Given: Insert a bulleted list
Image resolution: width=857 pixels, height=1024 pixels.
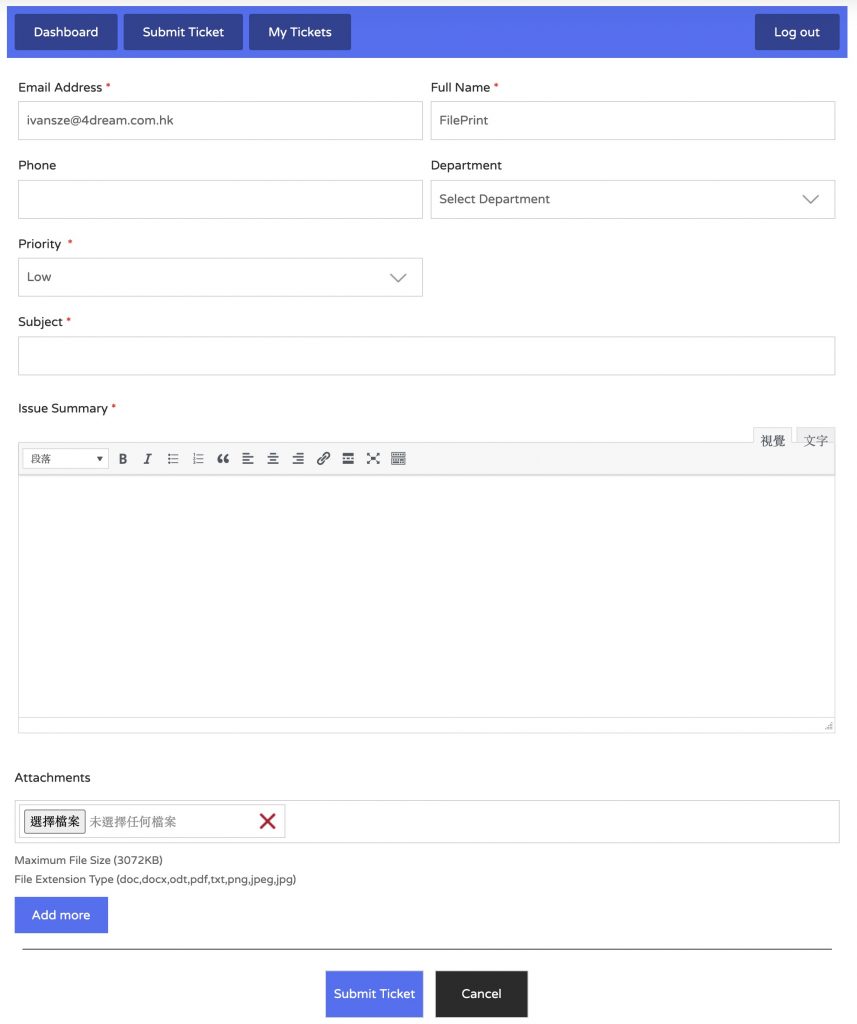Looking at the screenshot, I should click(173, 458).
